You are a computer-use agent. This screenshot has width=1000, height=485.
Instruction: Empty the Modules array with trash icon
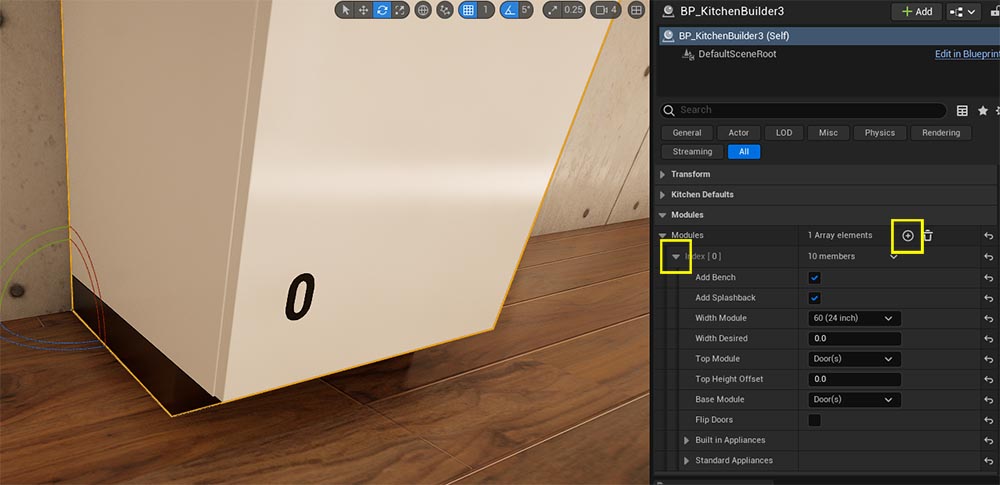pyautogui.click(x=929, y=235)
